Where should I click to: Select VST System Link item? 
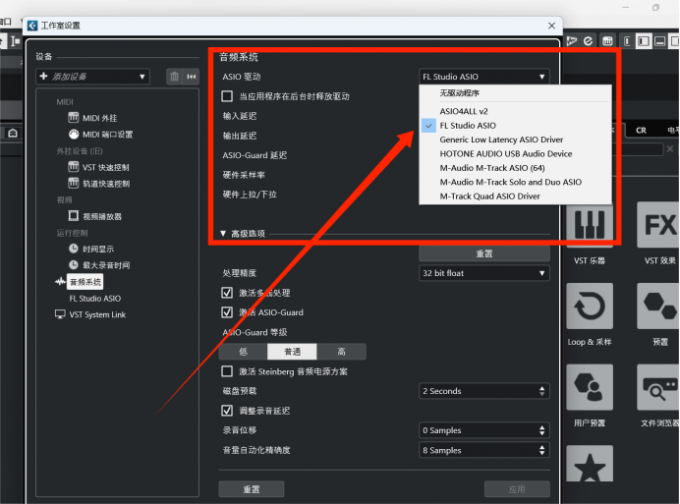point(98,314)
